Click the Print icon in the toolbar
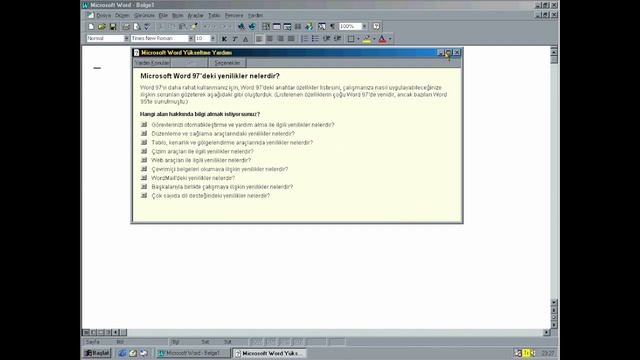Image resolution: width=640 pixels, height=360 pixels. click(x=126, y=27)
